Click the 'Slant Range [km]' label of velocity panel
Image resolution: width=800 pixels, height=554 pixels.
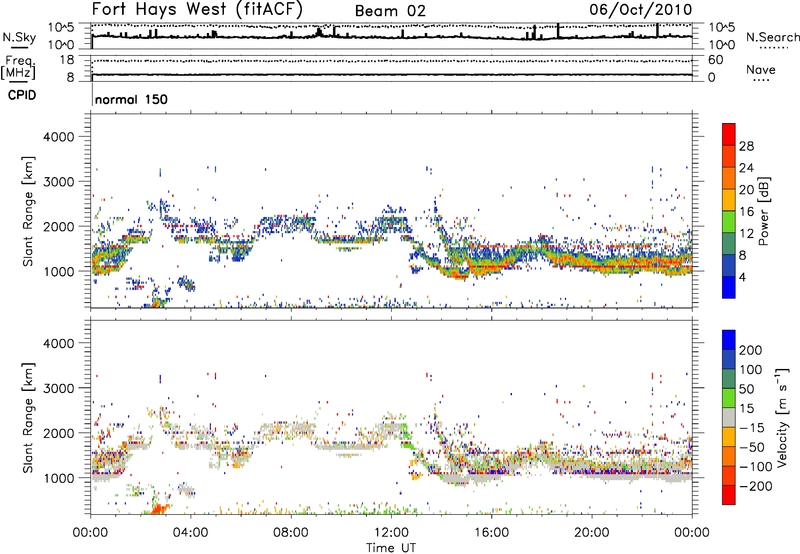[x=28, y=418]
